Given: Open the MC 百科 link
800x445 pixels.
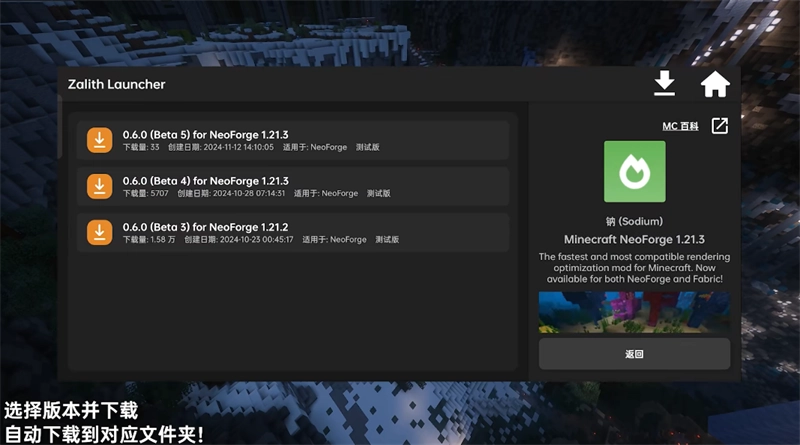Looking at the screenshot, I should point(681,127).
